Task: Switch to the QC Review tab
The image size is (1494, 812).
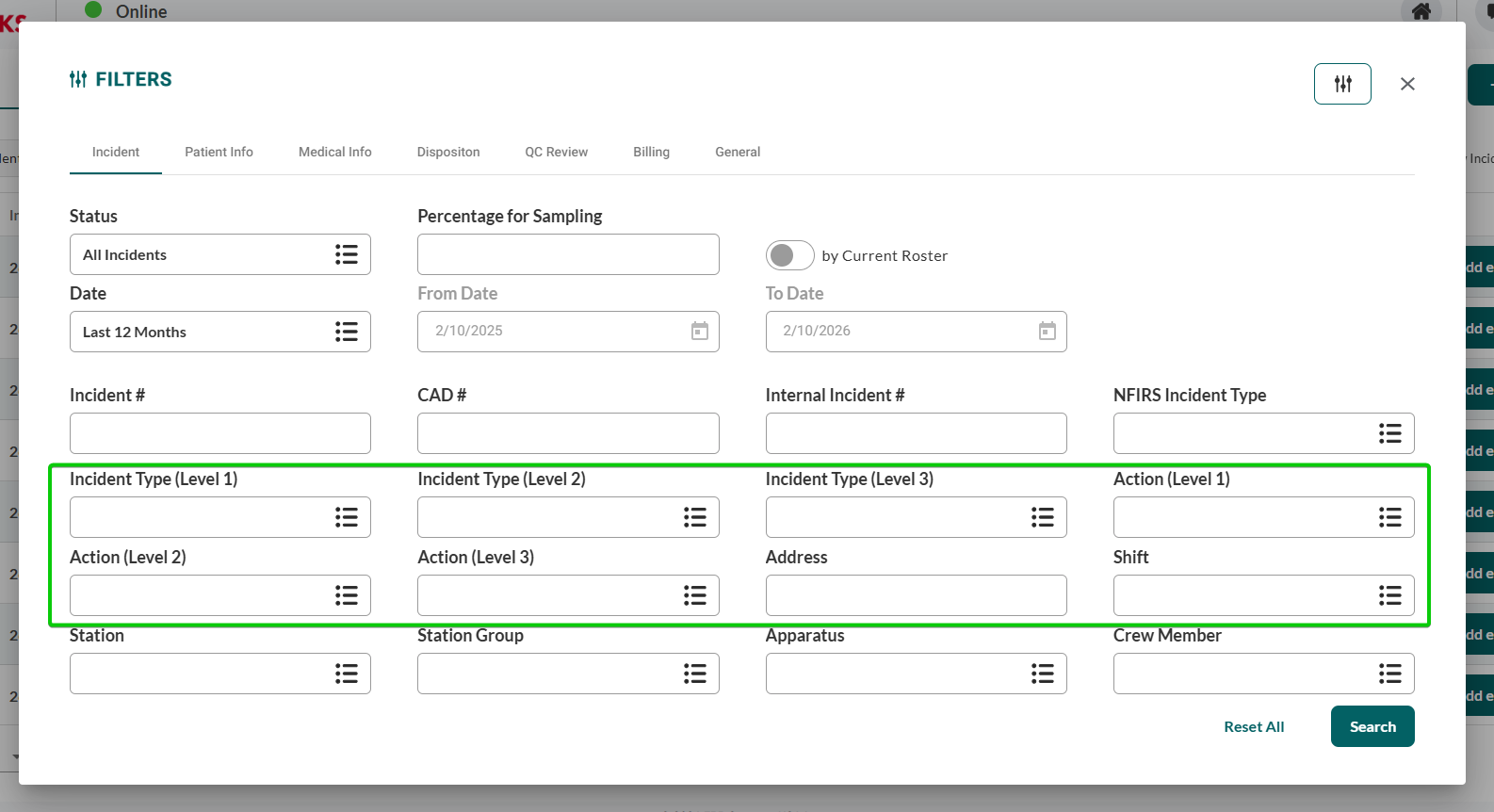Action: pos(556,152)
